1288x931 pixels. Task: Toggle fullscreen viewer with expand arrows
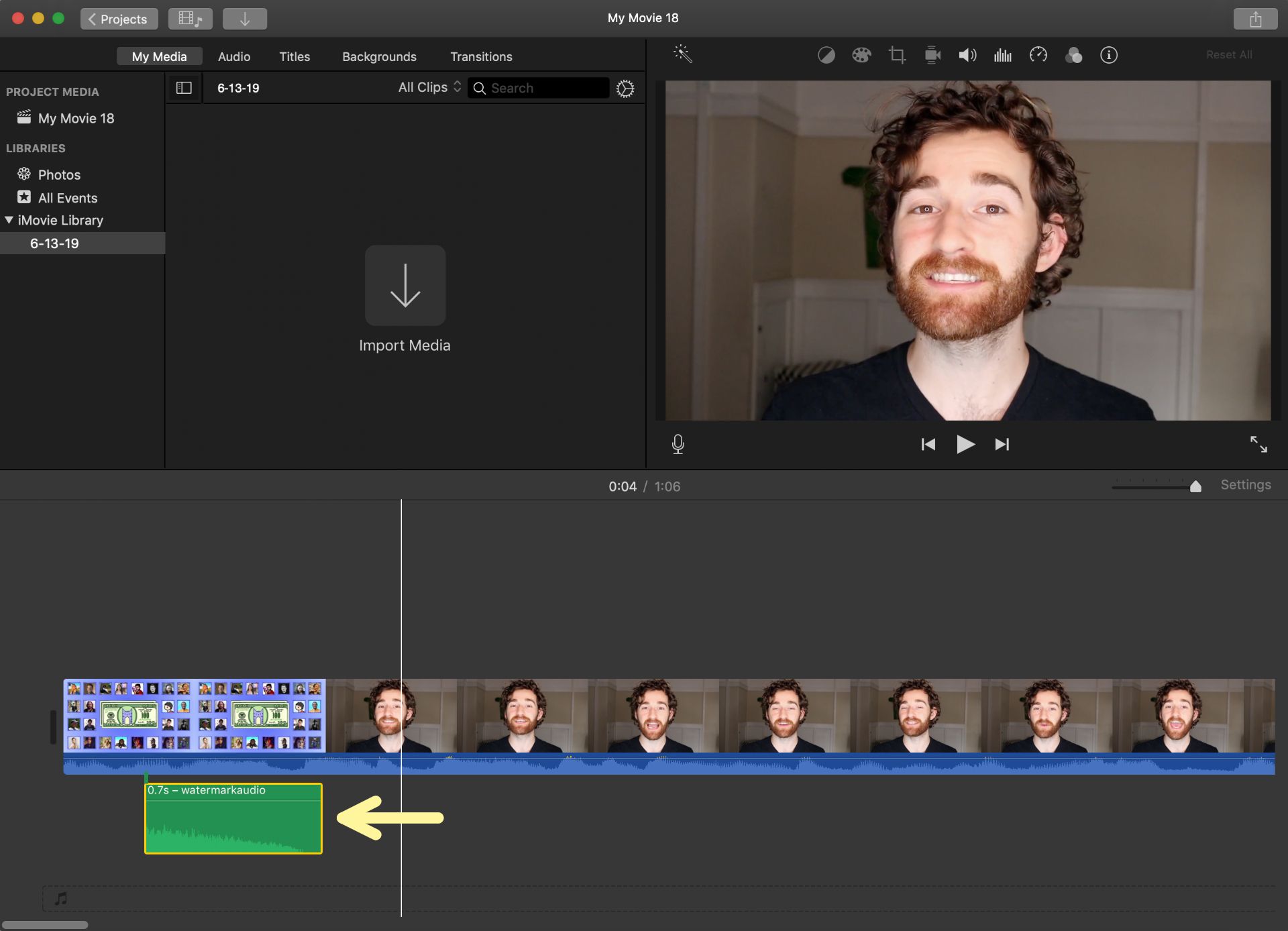click(1258, 444)
